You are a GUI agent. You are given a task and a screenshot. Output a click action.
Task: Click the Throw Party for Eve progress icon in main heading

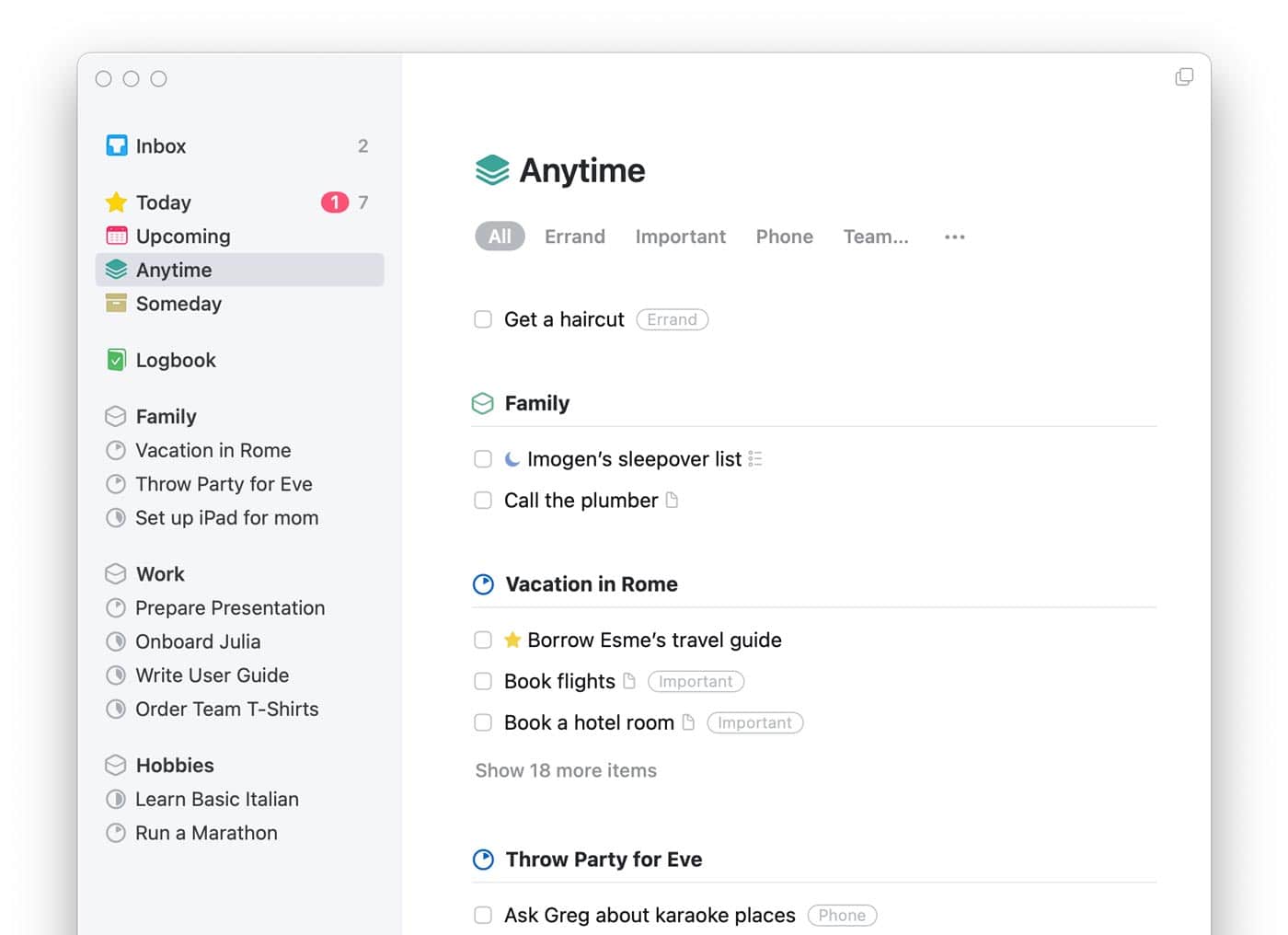[483, 860]
